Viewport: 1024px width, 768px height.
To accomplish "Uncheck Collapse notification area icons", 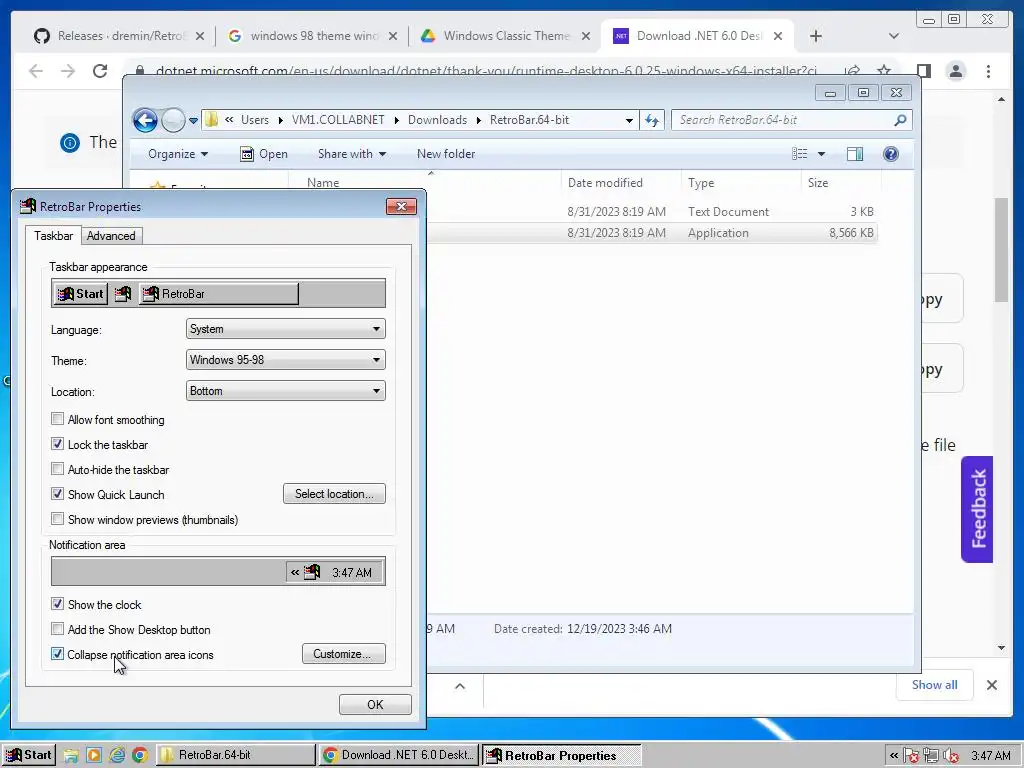I will pyautogui.click(x=57, y=654).
